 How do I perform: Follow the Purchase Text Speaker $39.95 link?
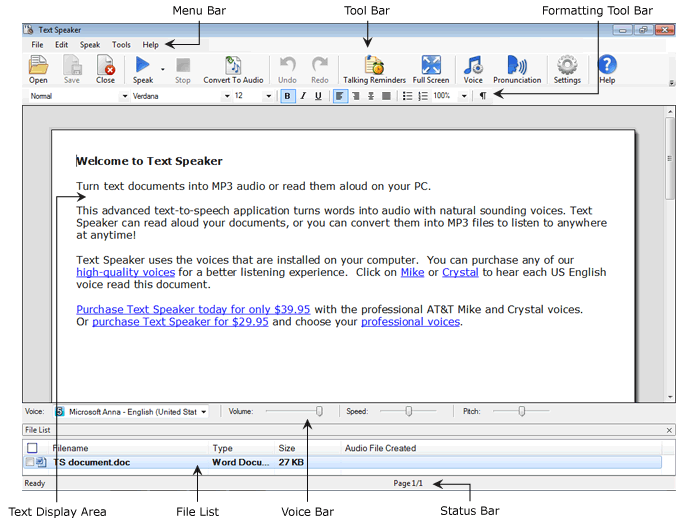[x=193, y=309]
